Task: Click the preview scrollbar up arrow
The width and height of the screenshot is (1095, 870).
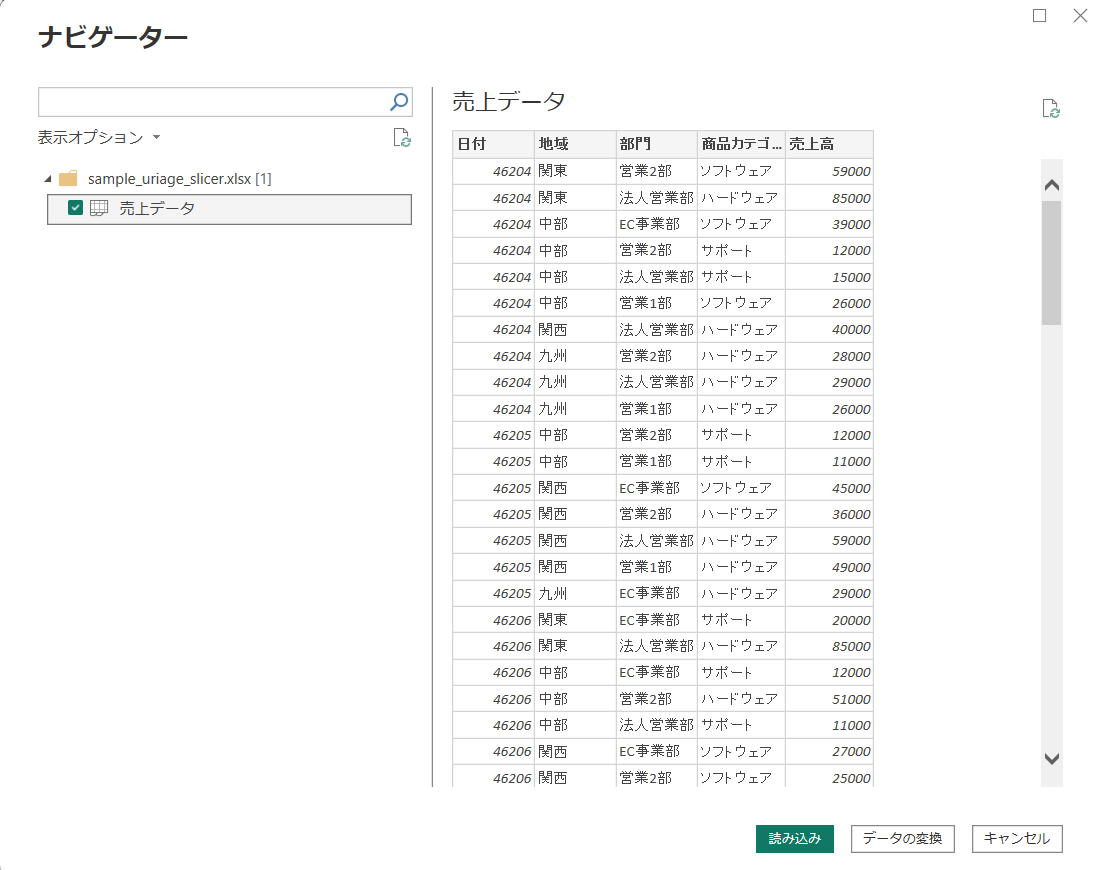Action: point(1052,185)
